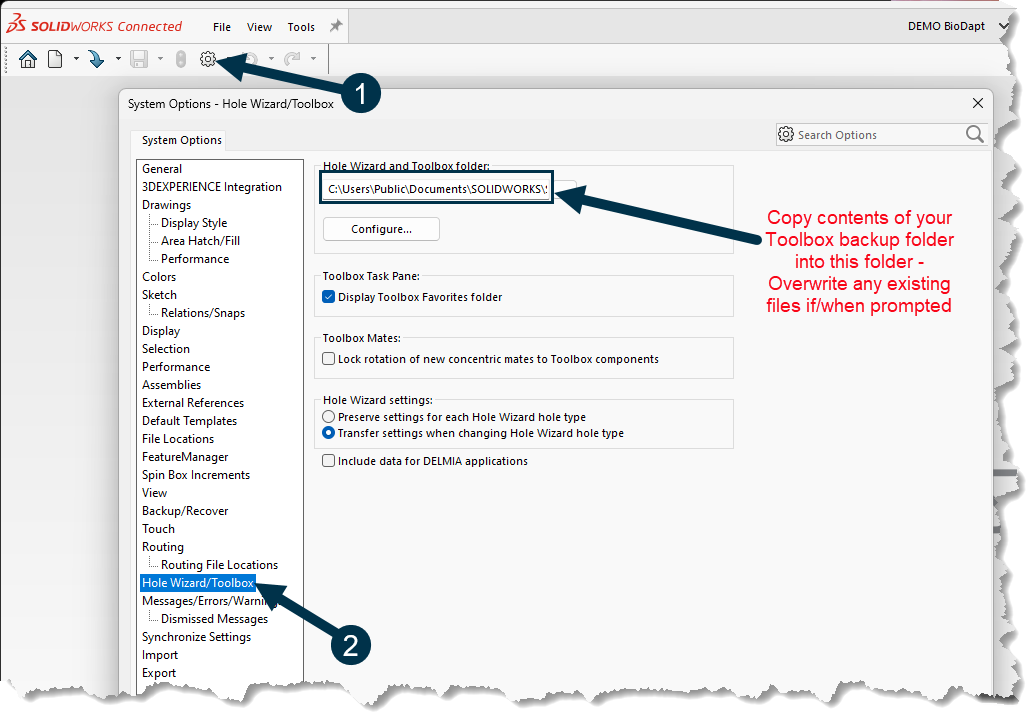Select 3DEXPERIENCE Integration option
1034x718 pixels.
click(212, 187)
